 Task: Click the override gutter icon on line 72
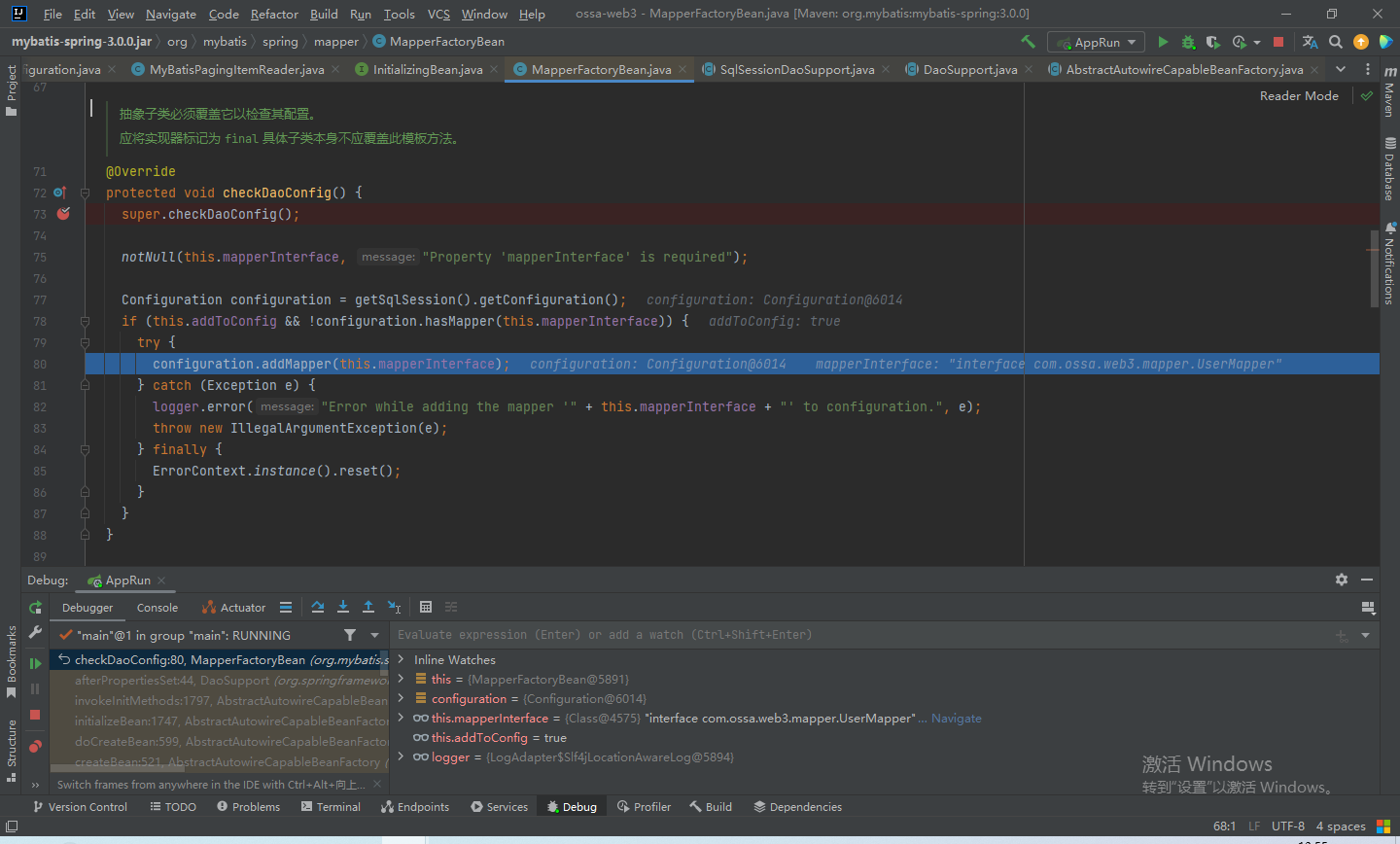click(59, 193)
